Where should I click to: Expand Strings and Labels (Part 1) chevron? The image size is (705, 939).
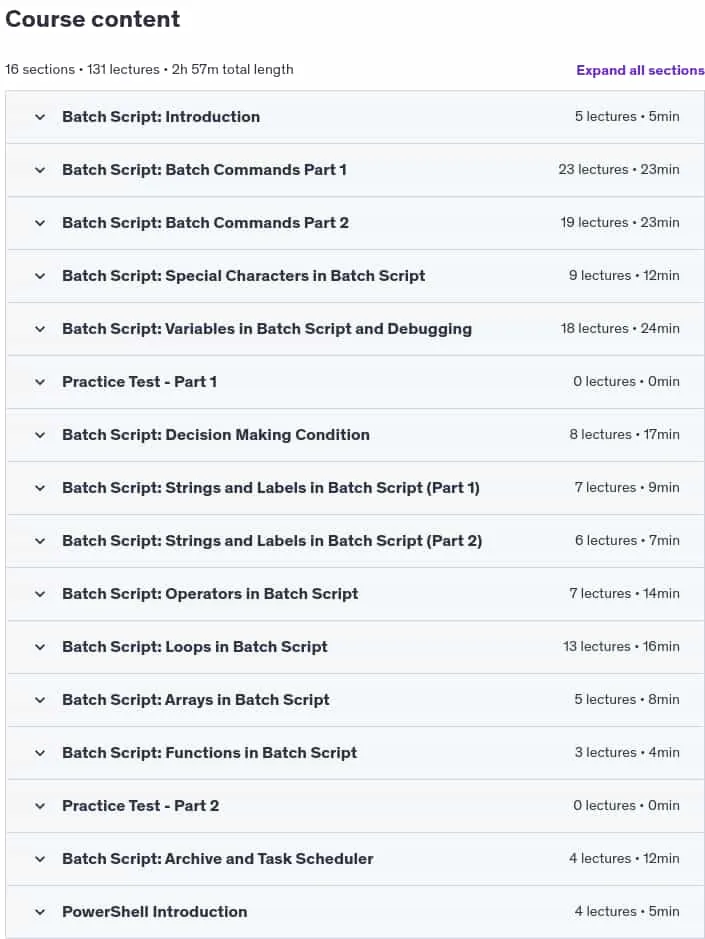pos(40,488)
